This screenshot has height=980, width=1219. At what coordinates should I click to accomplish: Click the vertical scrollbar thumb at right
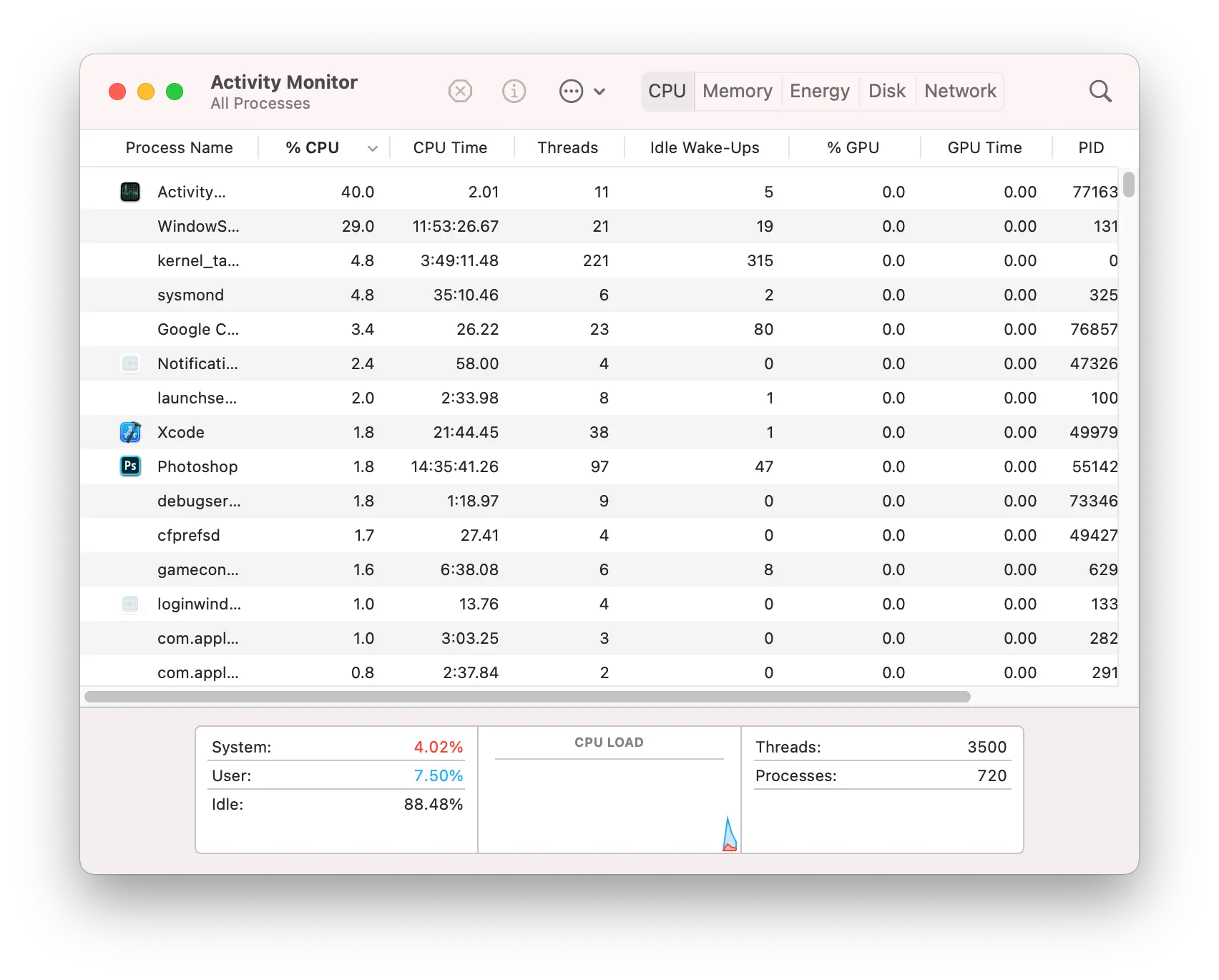1128,184
